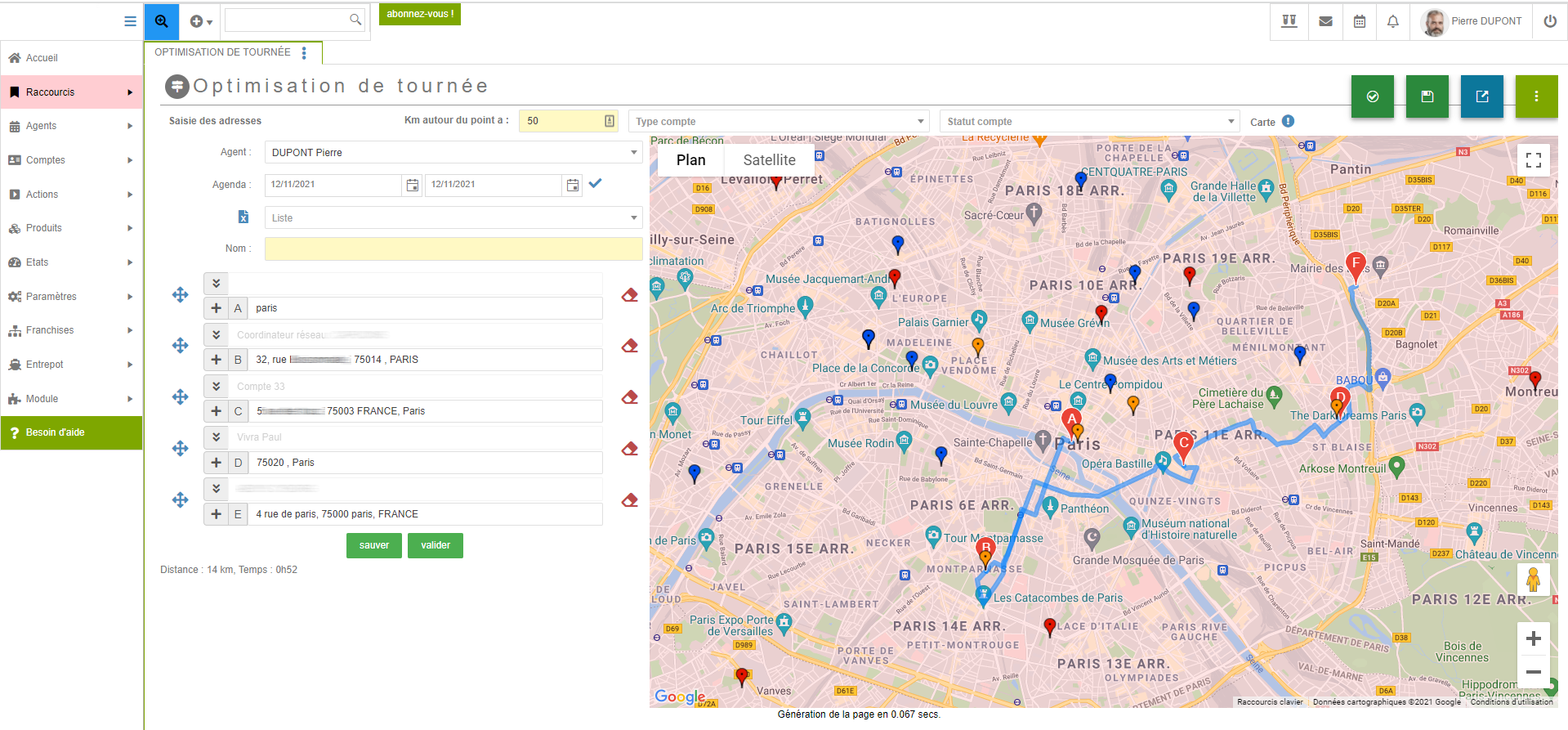Erase address A with red eraser
The image size is (1568, 730).
coord(629,295)
